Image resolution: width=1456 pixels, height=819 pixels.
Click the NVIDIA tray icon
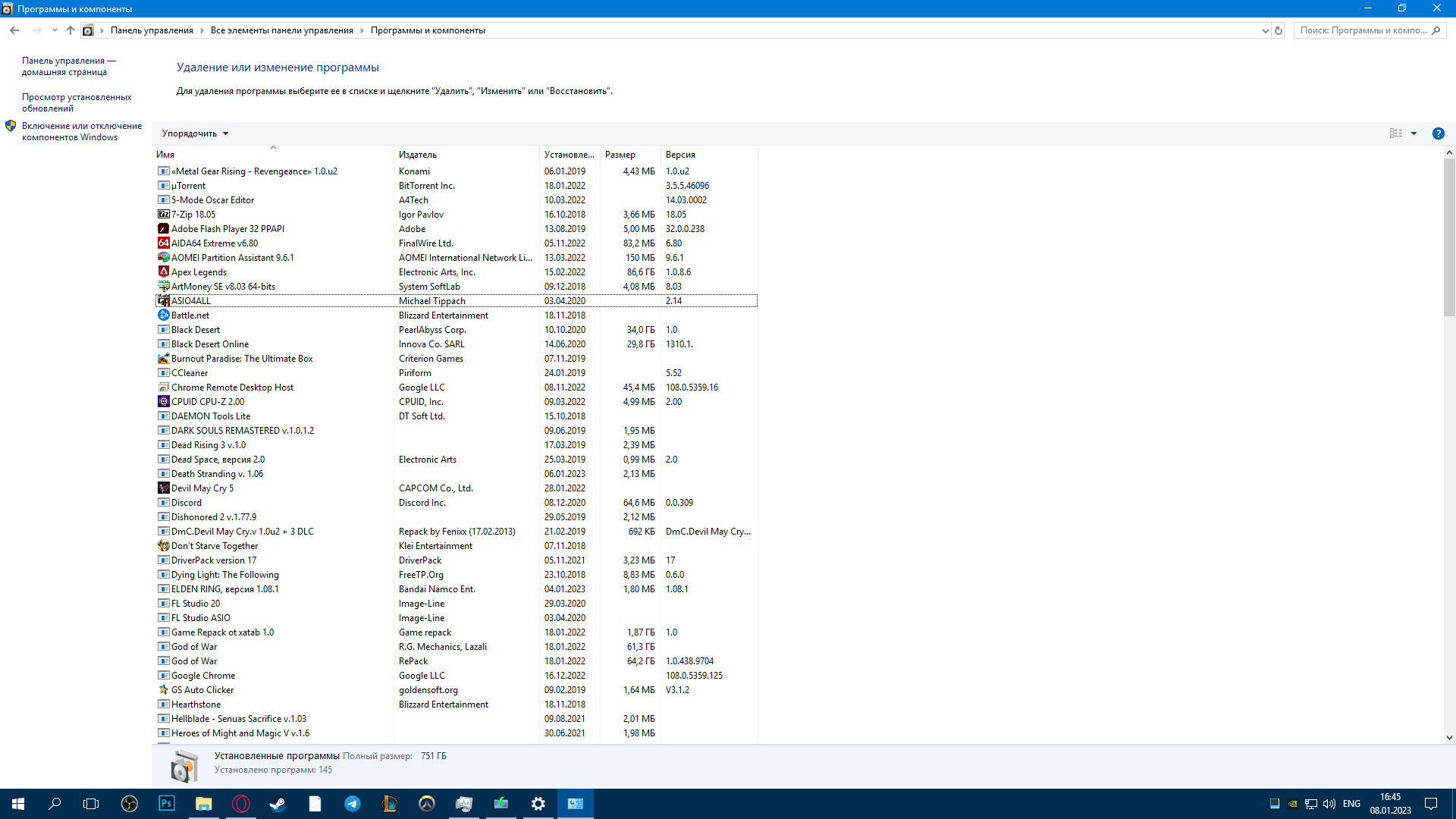tap(1292, 804)
